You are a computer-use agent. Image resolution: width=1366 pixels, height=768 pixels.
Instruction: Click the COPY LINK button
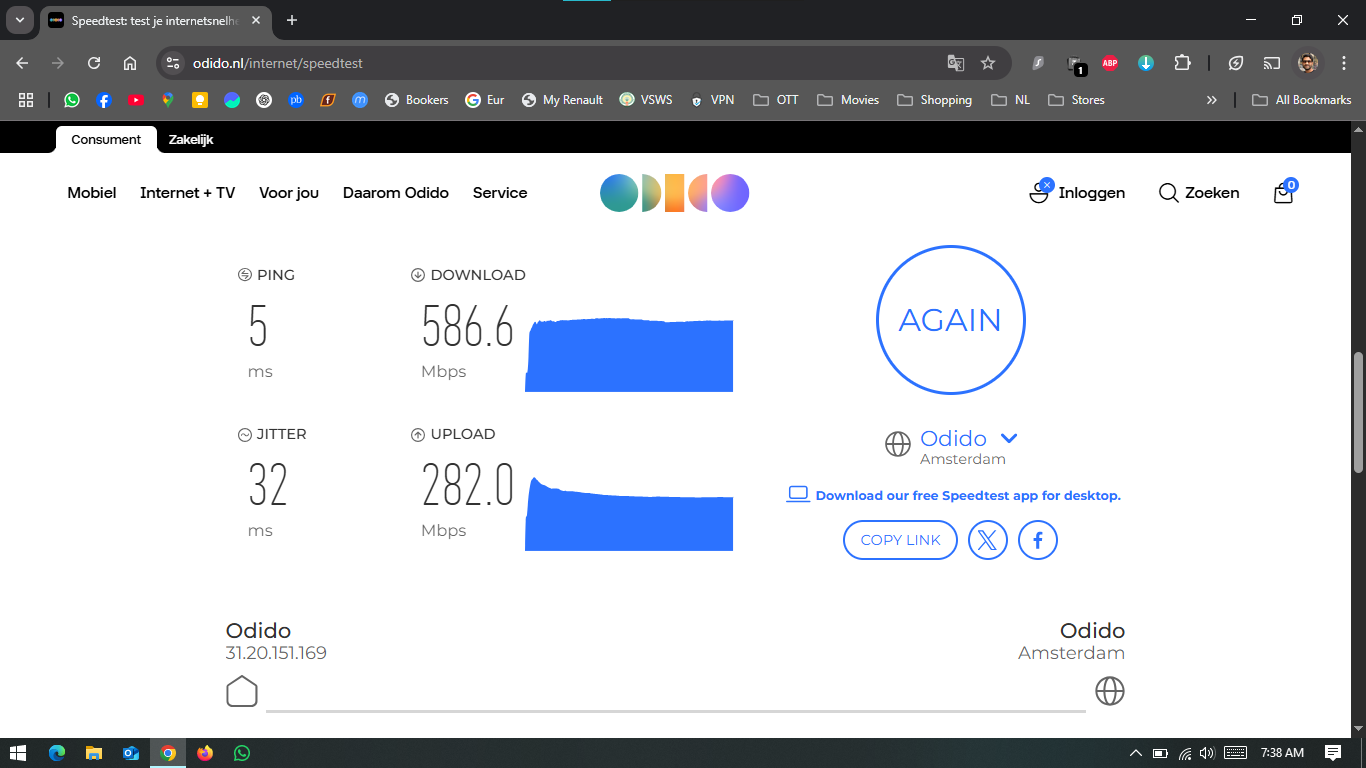[900, 540]
